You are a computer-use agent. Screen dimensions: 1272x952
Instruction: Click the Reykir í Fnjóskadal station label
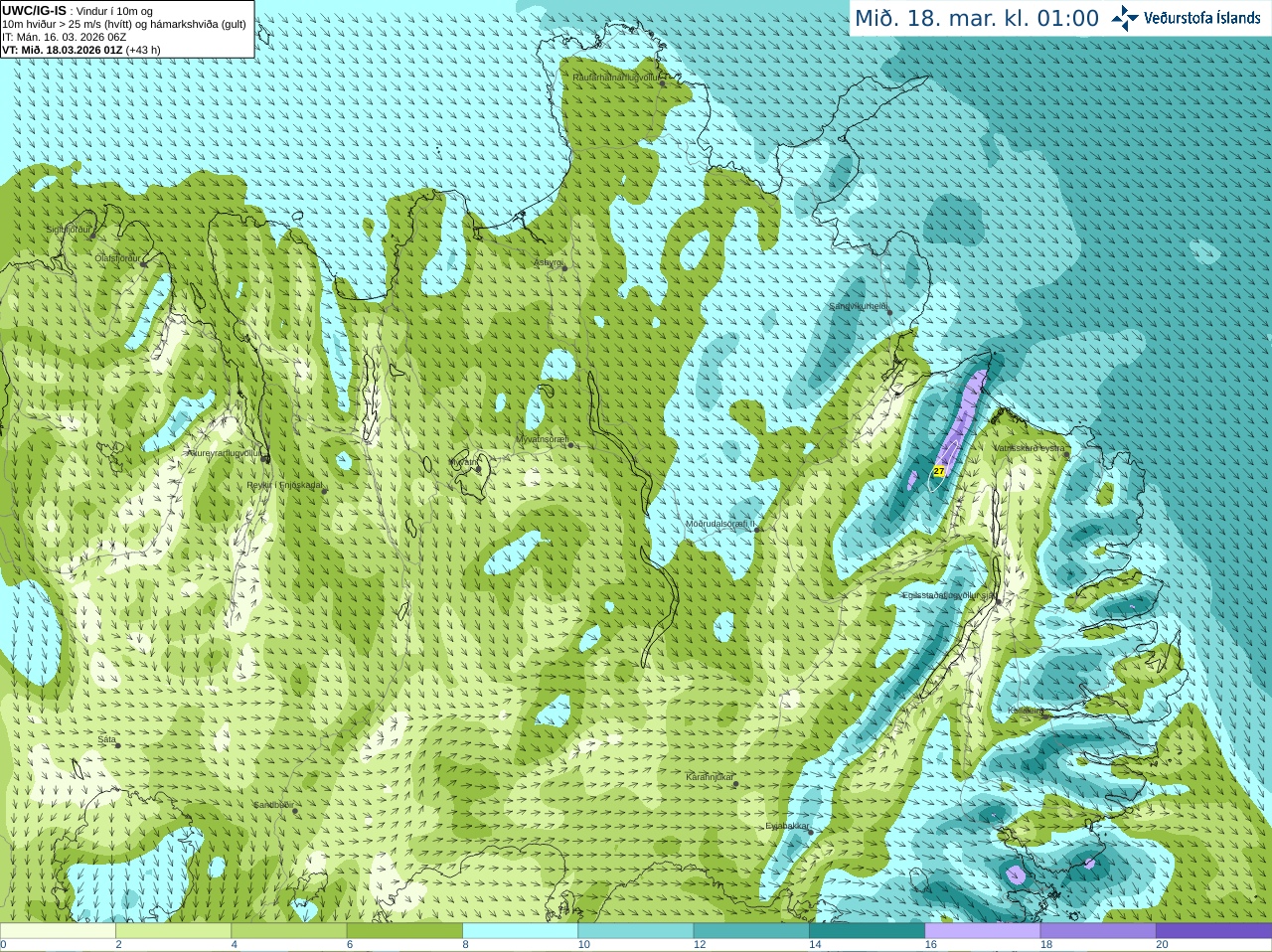[285, 485]
